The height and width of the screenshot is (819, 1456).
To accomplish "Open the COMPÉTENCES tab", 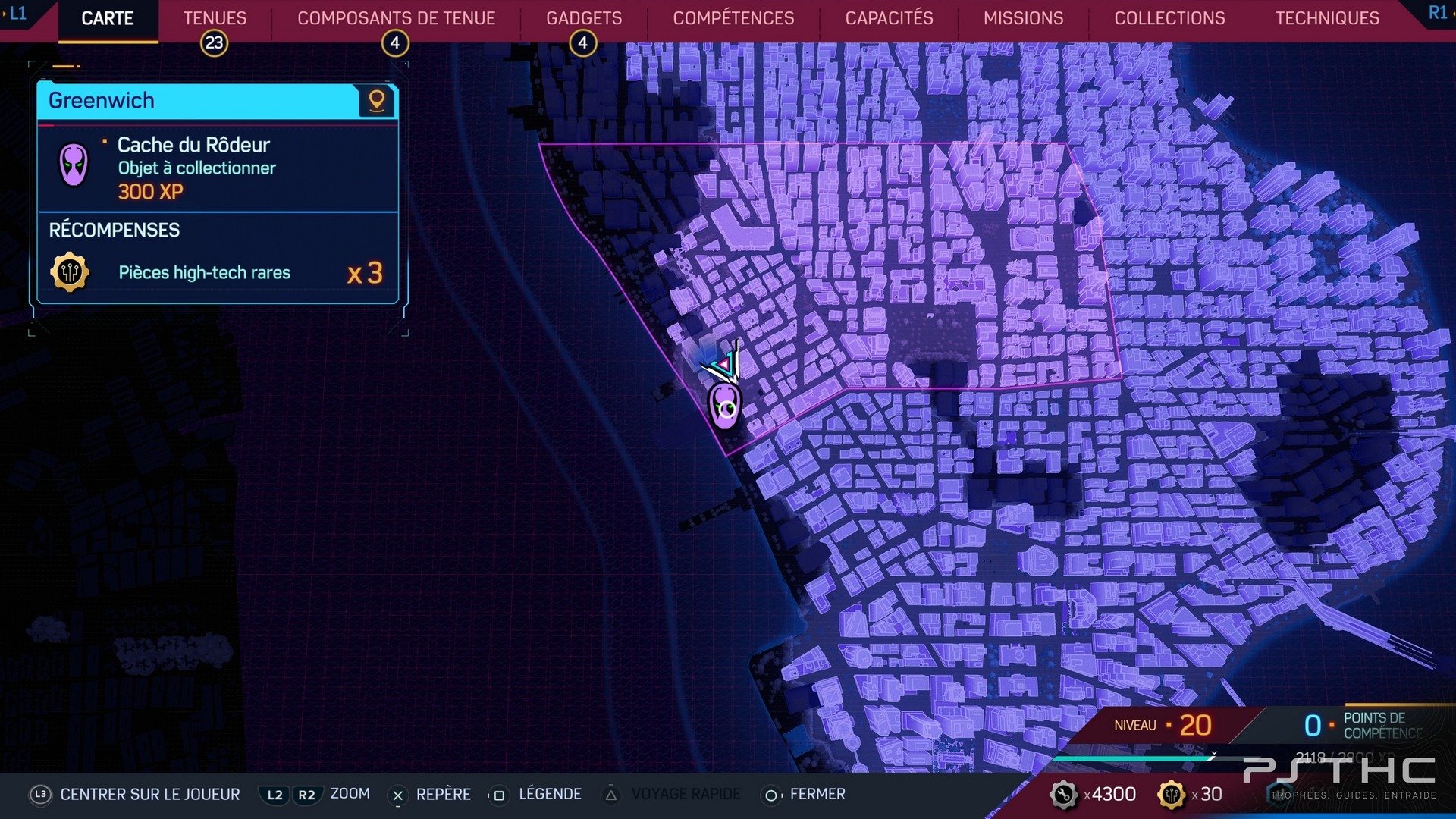I will tap(733, 18).
